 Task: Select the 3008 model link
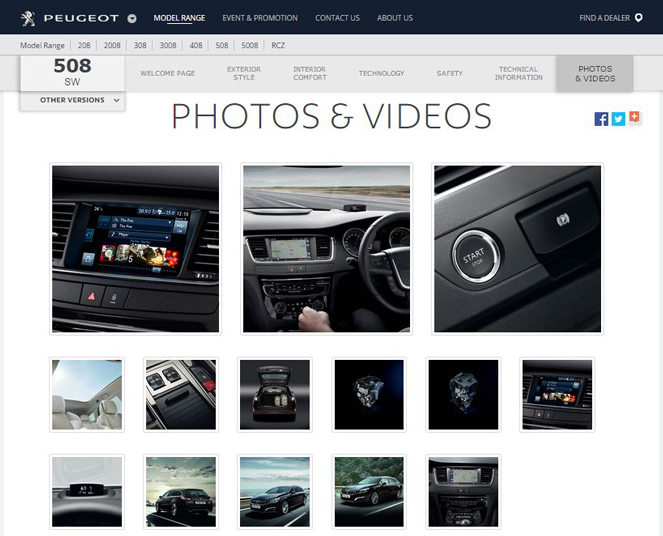pyautogui.click(x=168, y=45)
